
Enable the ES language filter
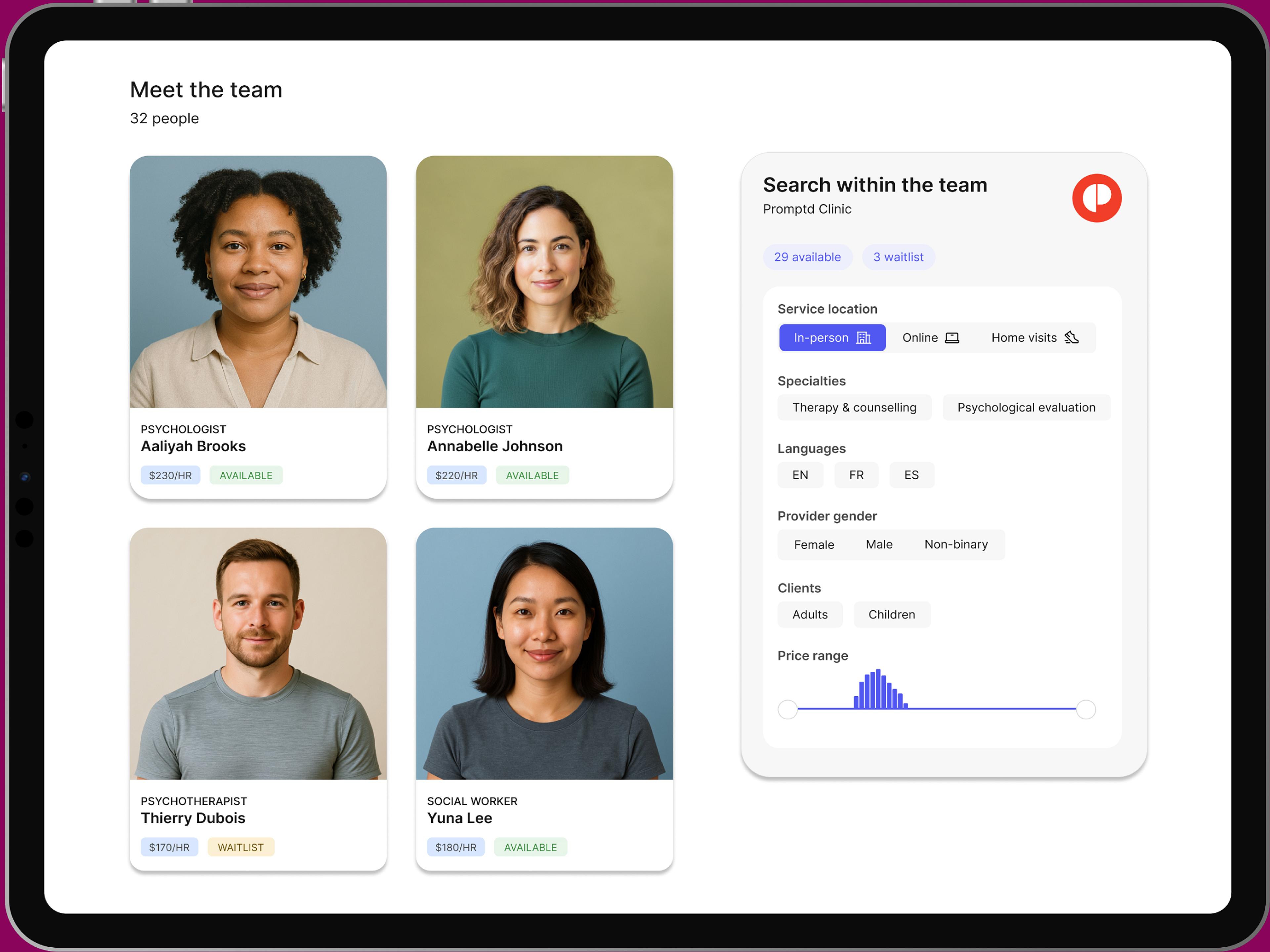(x=910, y=475)
